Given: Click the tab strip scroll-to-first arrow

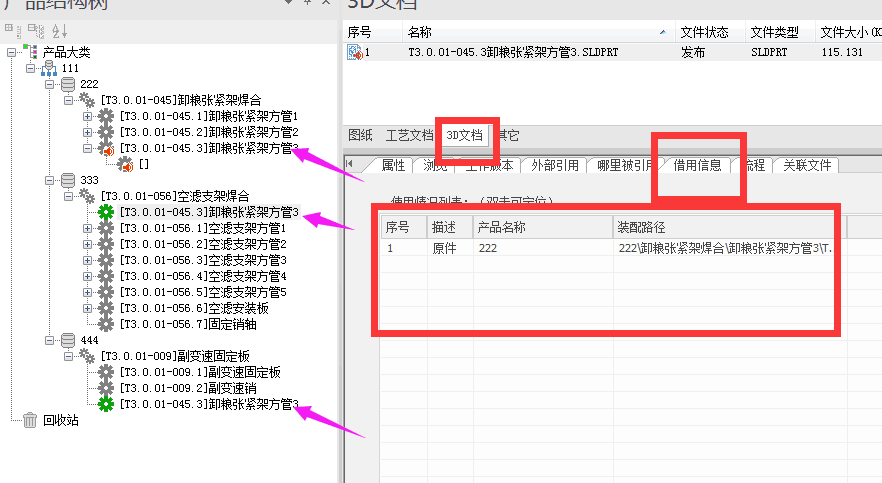Looking at the screenshot, I should pyautogui.click(x=349, y=164).
